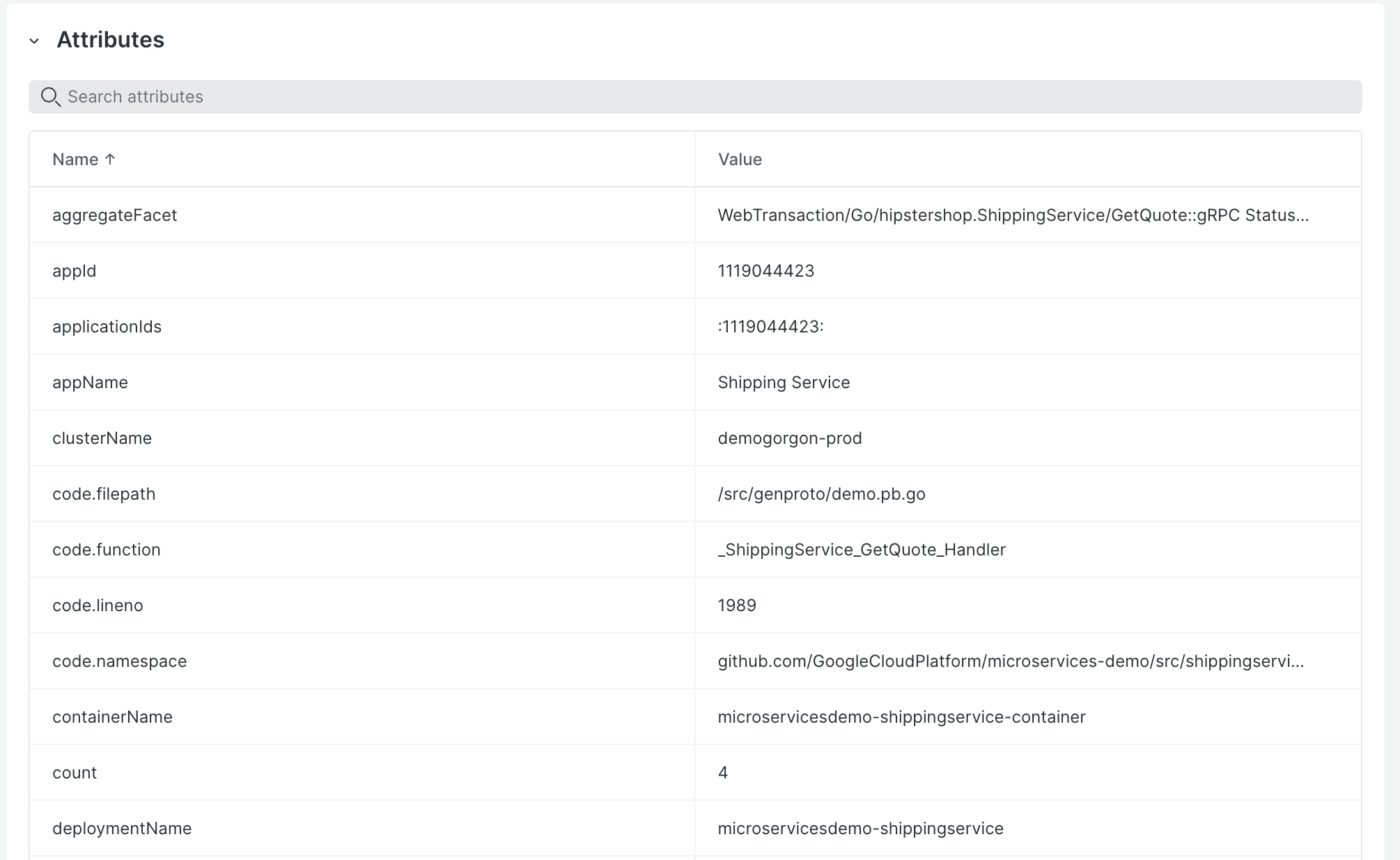Viewport: 1400px width, 860px height.
Task: Click the applicationIds value
Action: pos(770,326)
